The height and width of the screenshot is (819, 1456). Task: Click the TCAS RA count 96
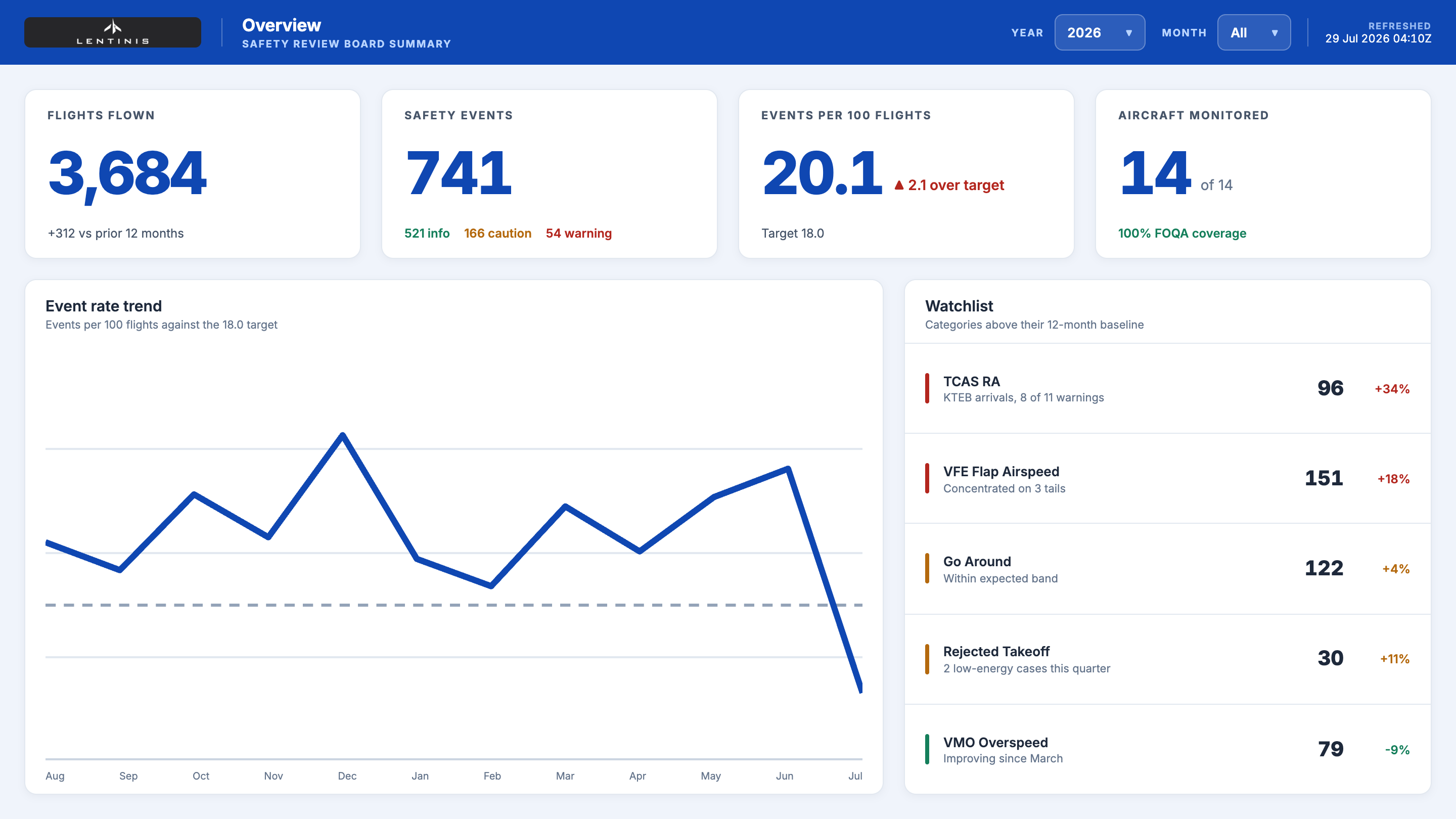[1330, 388]
